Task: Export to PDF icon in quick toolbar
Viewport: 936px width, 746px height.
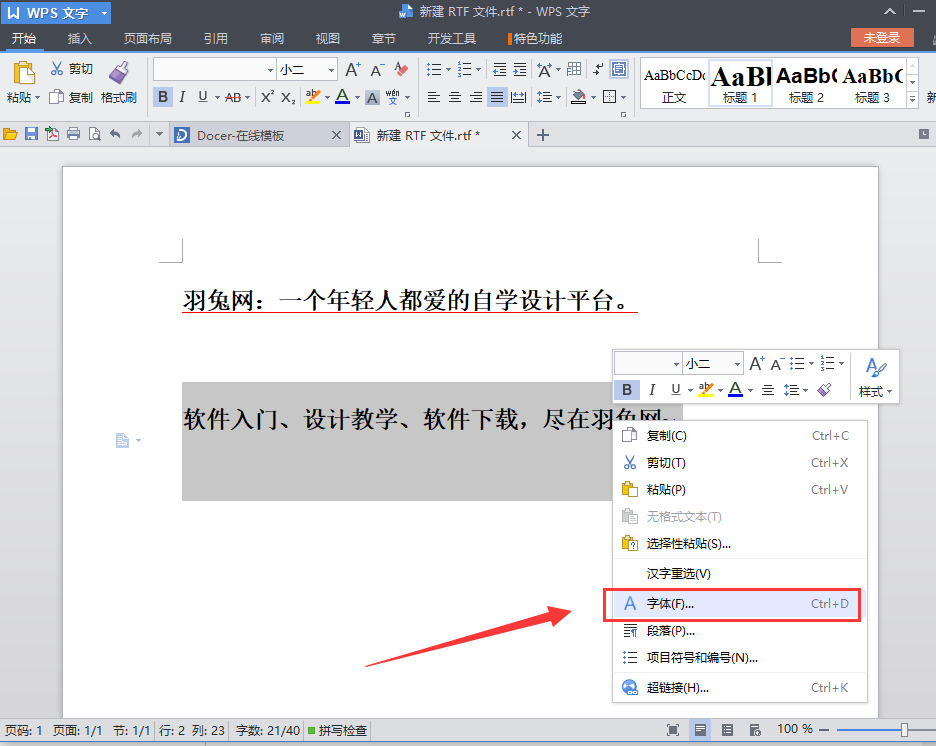Action: point(52,134)
